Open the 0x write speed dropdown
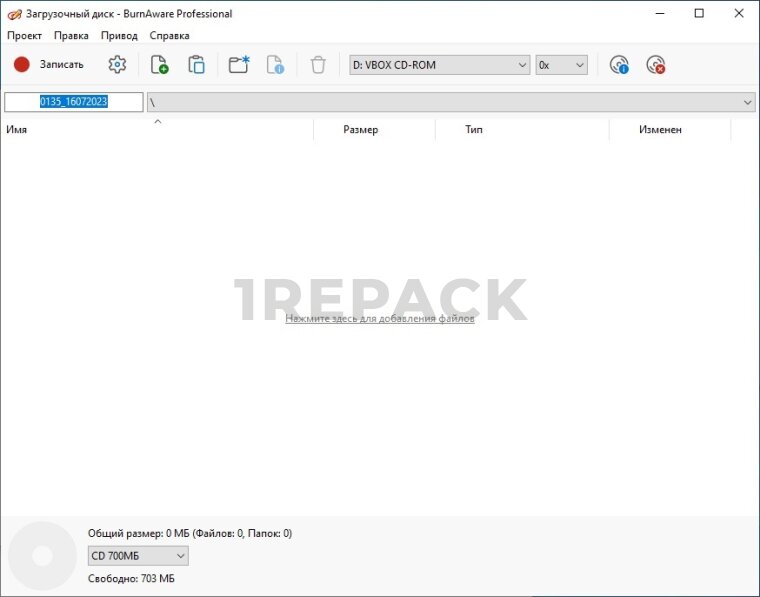The width and height of the screenshot is (760, 597). point(561,65)
